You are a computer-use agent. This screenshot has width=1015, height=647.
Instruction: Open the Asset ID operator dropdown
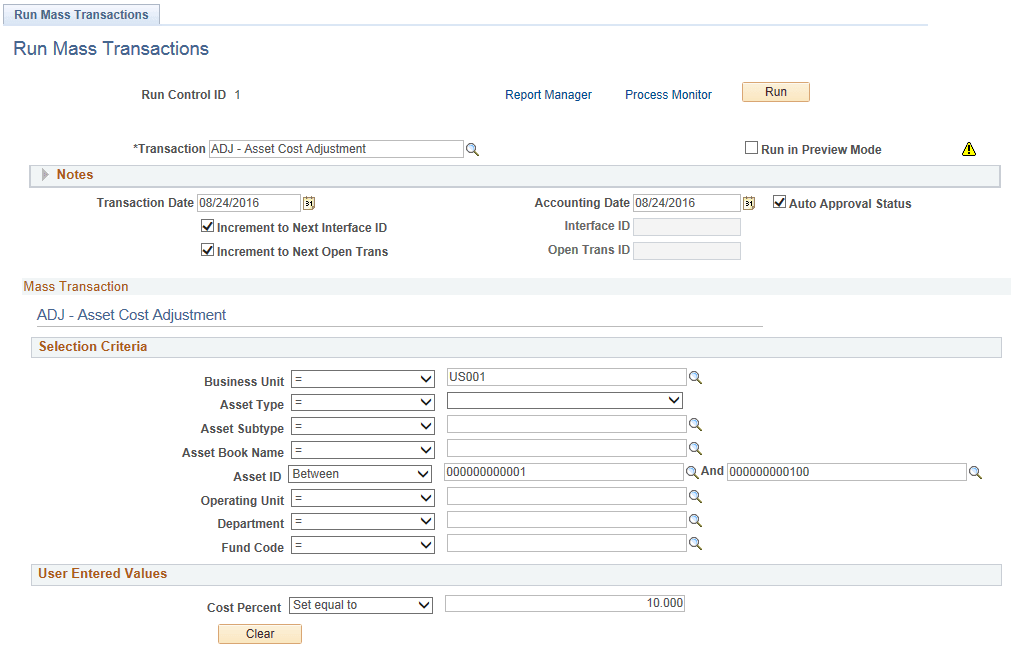tap(360, 473)
